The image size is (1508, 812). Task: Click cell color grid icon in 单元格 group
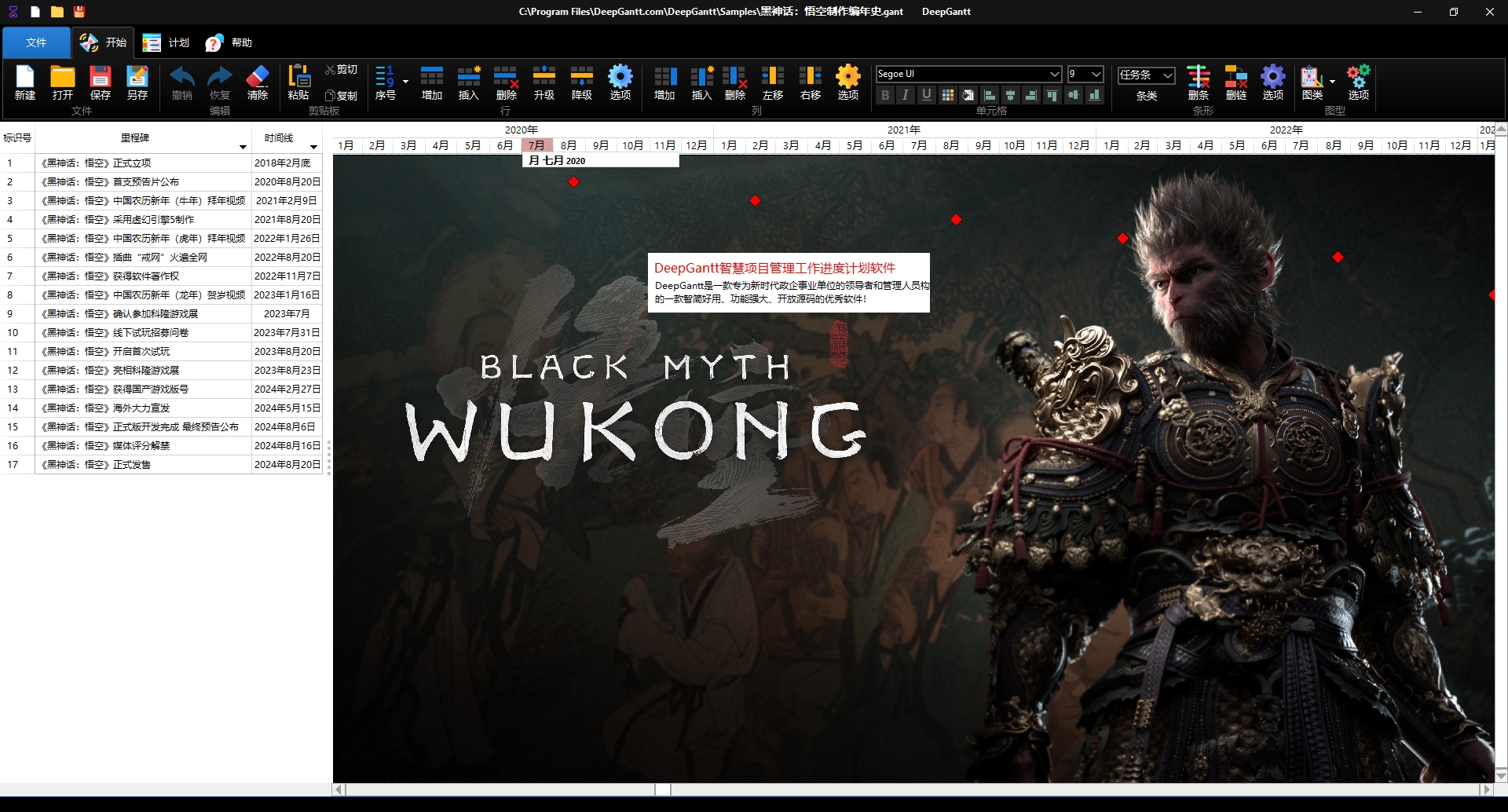(948, 95)
